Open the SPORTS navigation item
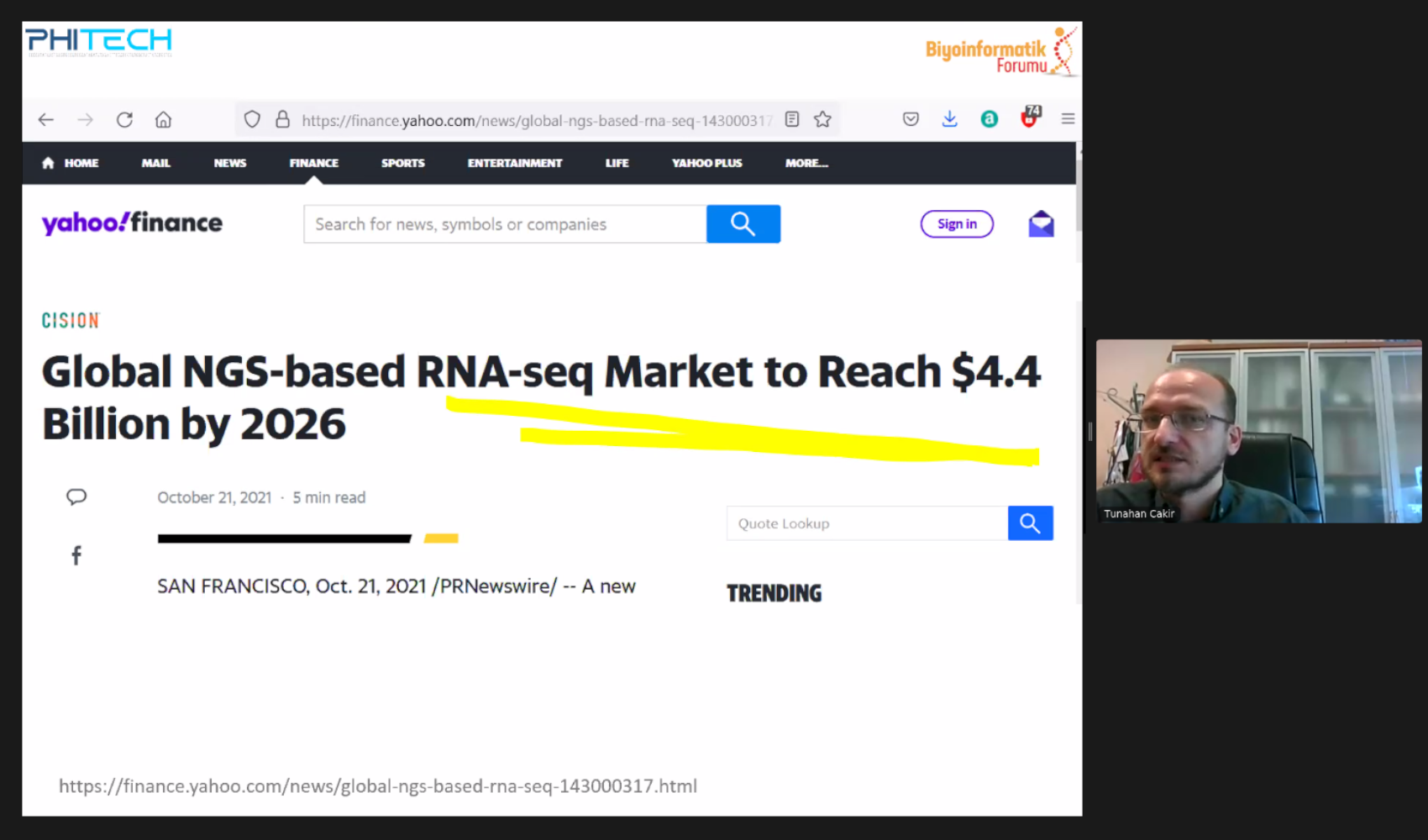The width and height of the screenshot is (1428, 840). (402, 163)
